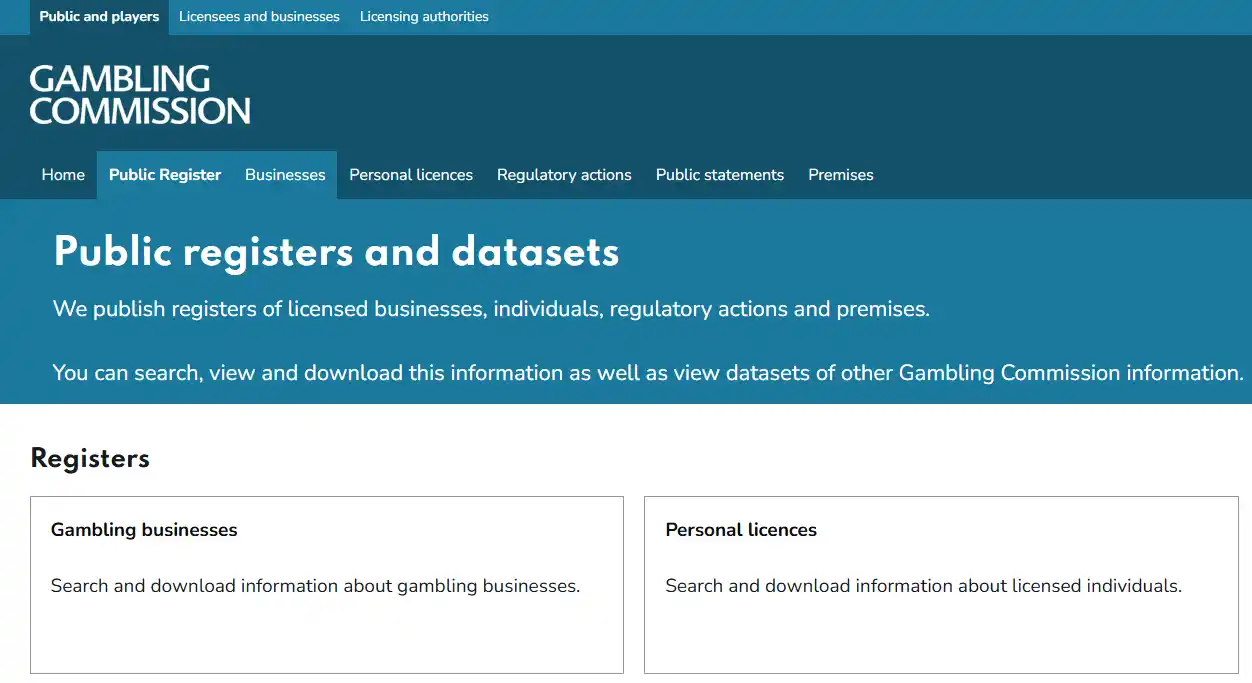The image size is (1252, 683).
Task: Open the Personal licences register card
Action: [x=941, y=585]
